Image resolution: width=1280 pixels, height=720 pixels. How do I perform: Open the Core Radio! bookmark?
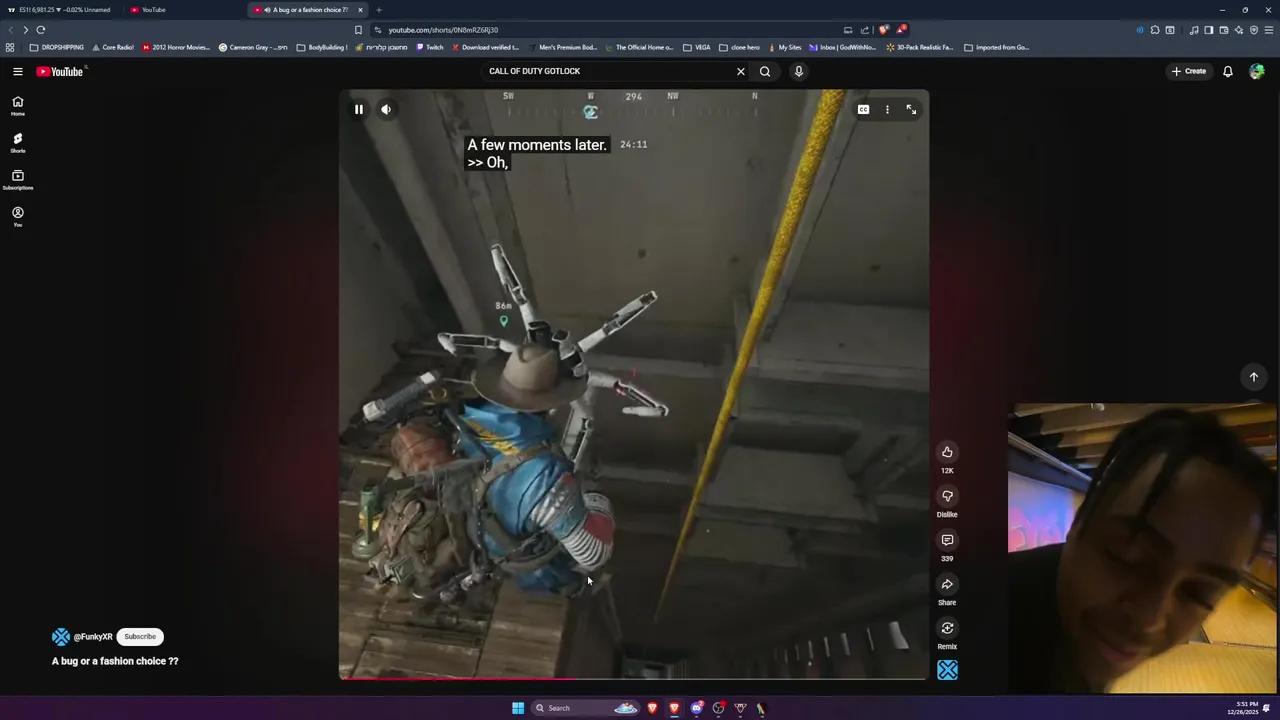click(113, 47)
